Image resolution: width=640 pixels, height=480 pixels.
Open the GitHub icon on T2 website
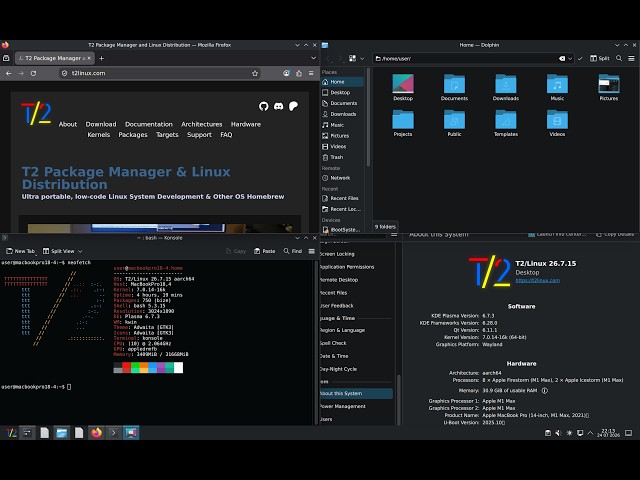(x=264, y=107)
